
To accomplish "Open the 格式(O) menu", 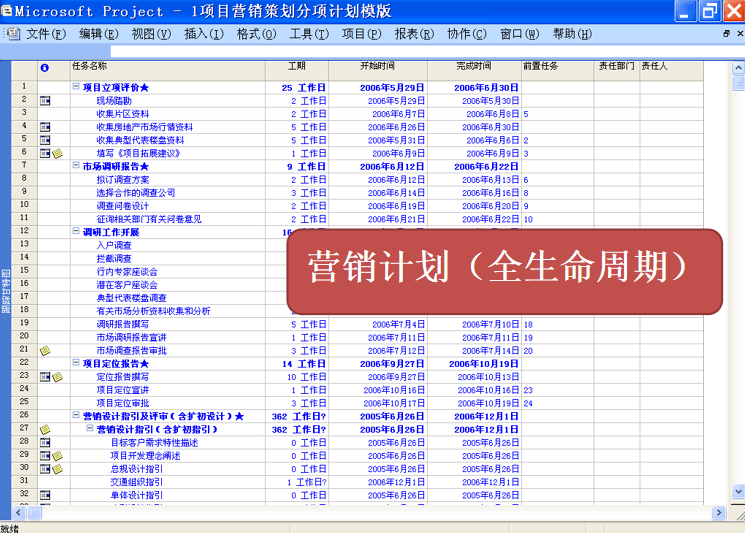I will 257,34.
